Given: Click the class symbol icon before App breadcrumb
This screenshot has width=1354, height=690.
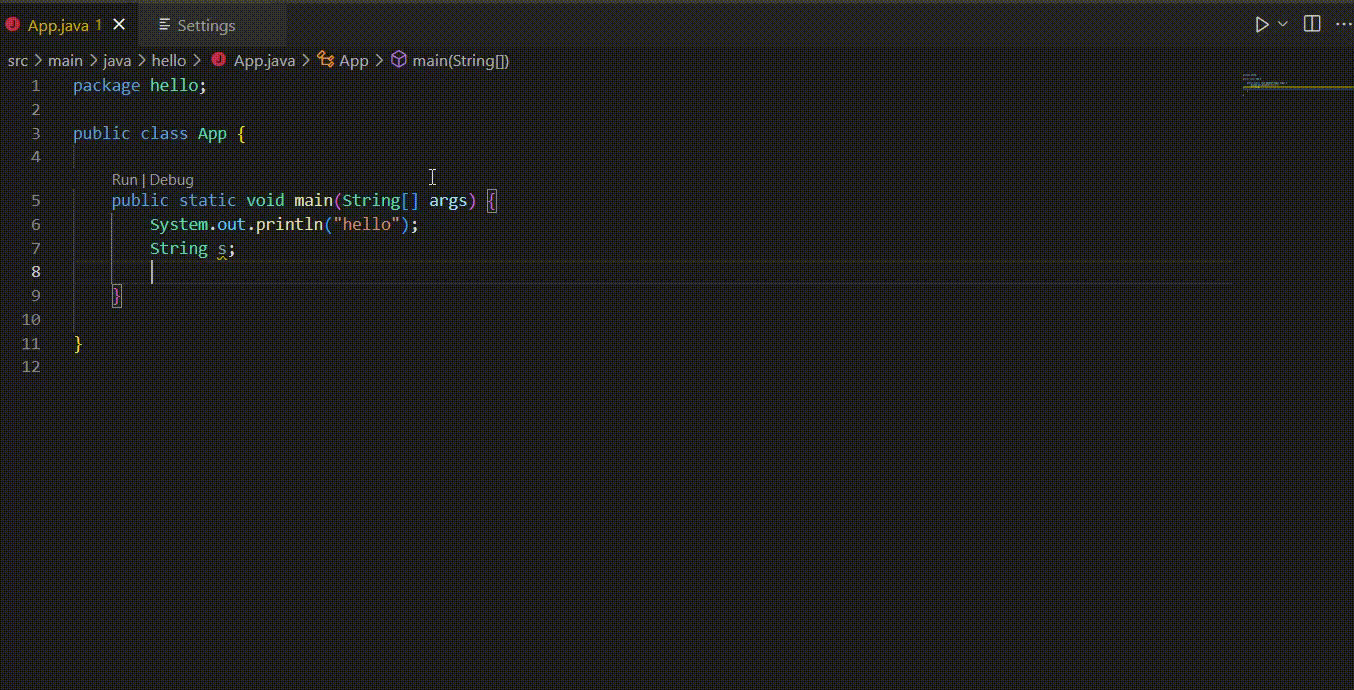Looking at the screenshot, I should click(x=325, y=60).
